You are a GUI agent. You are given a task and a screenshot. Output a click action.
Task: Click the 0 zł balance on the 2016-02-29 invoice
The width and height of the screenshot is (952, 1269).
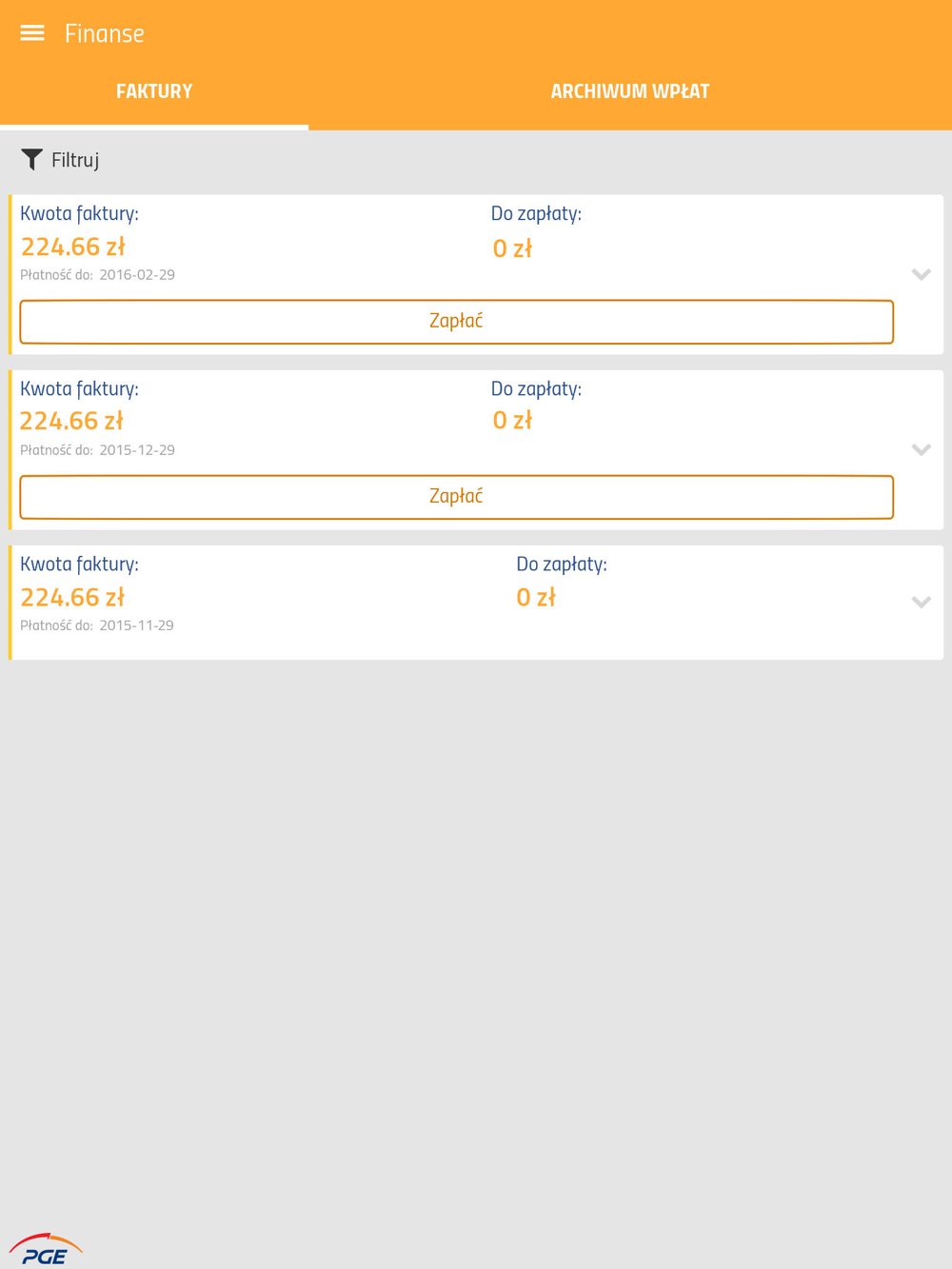tap(512, 249)
